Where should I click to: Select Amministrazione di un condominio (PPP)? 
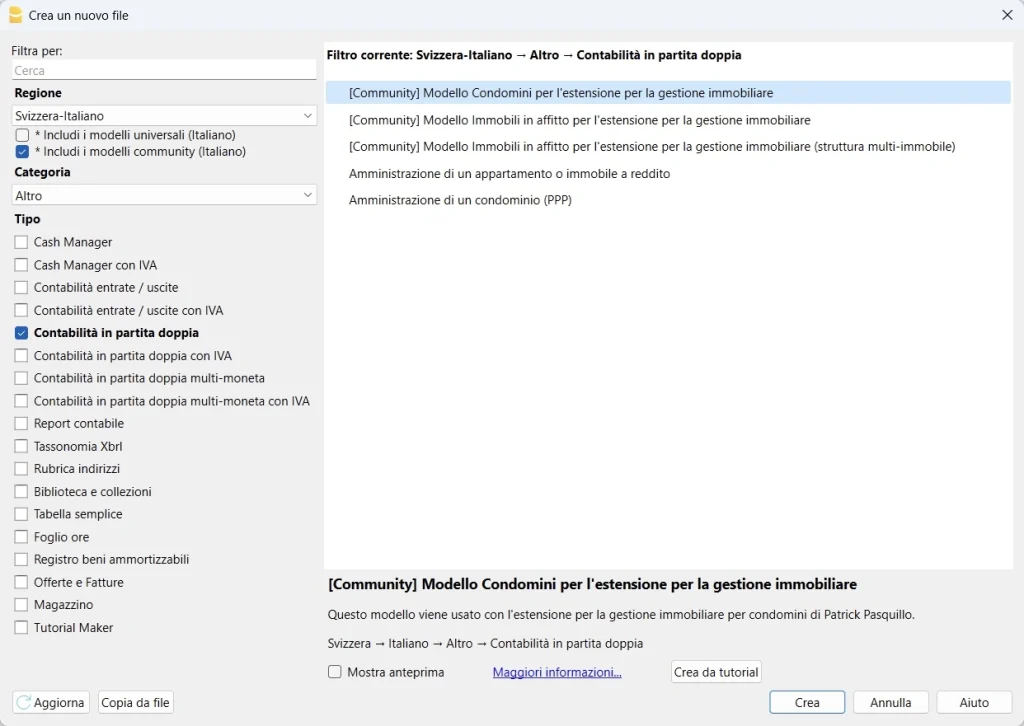point(460,200)
